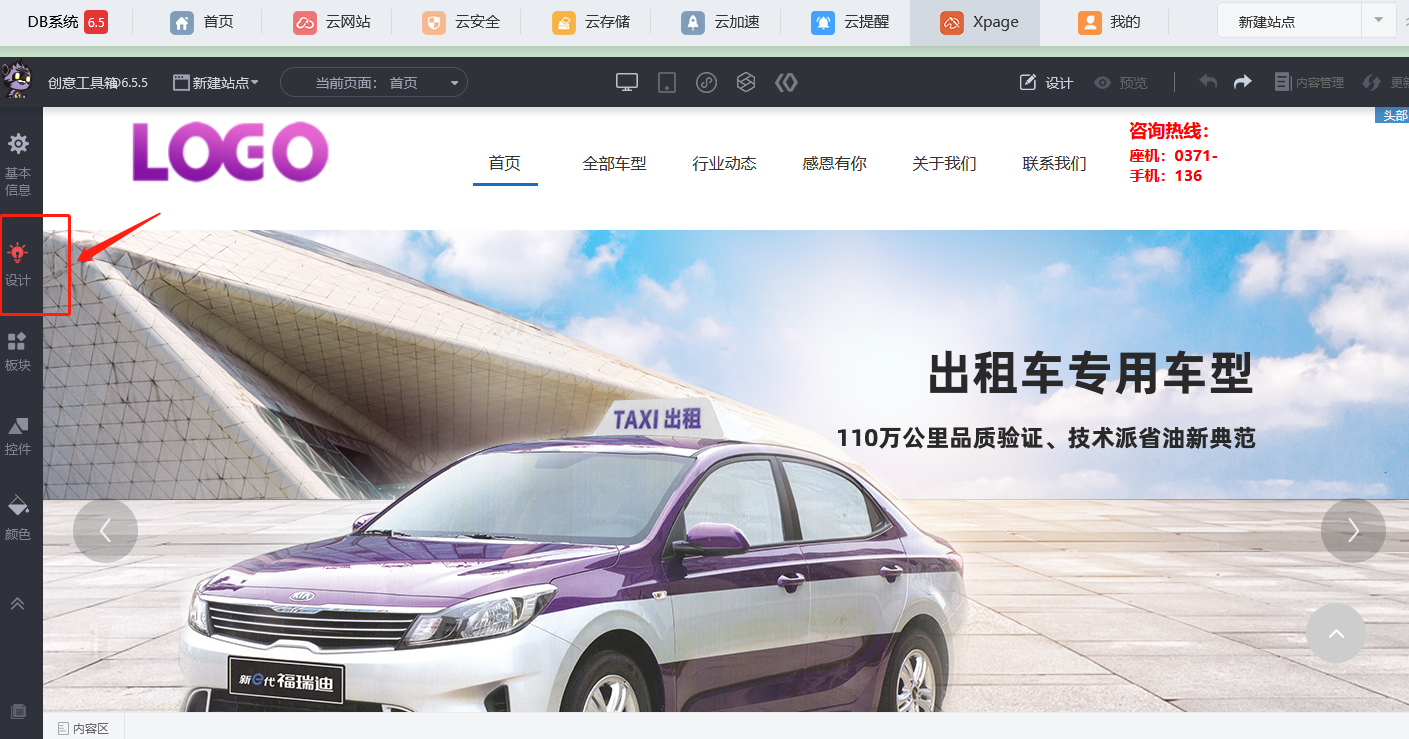The width and height of the screenshot is (1409, 739).
Task: Click the LOGO image
Action: [230, 152]
